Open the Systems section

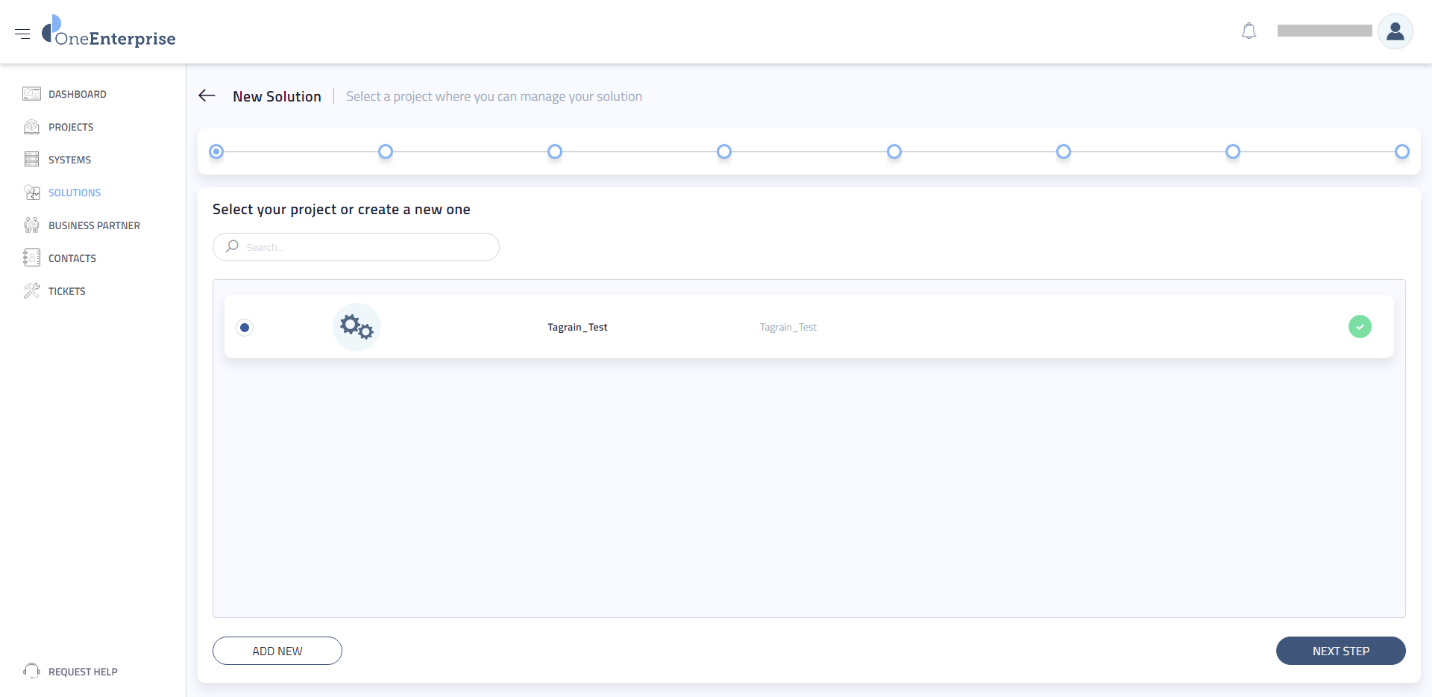69,159
